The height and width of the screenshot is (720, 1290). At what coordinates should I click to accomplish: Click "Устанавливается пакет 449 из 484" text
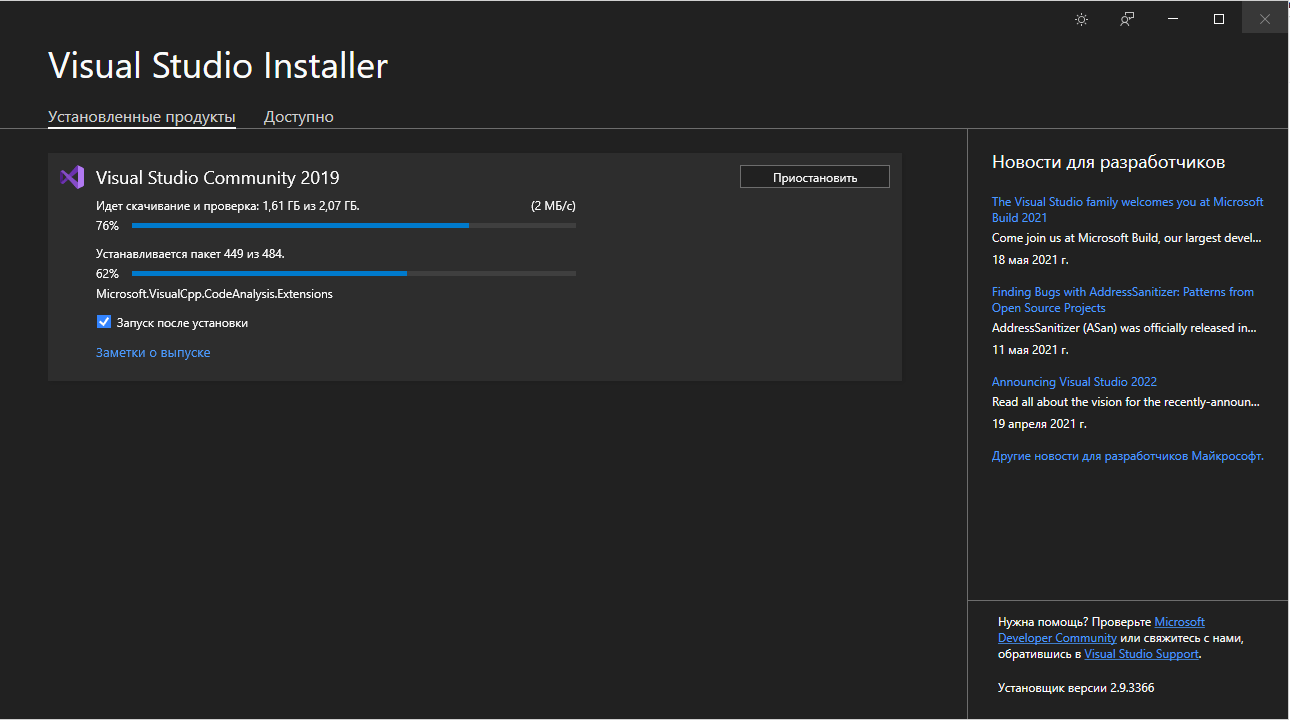click(190, 254)
